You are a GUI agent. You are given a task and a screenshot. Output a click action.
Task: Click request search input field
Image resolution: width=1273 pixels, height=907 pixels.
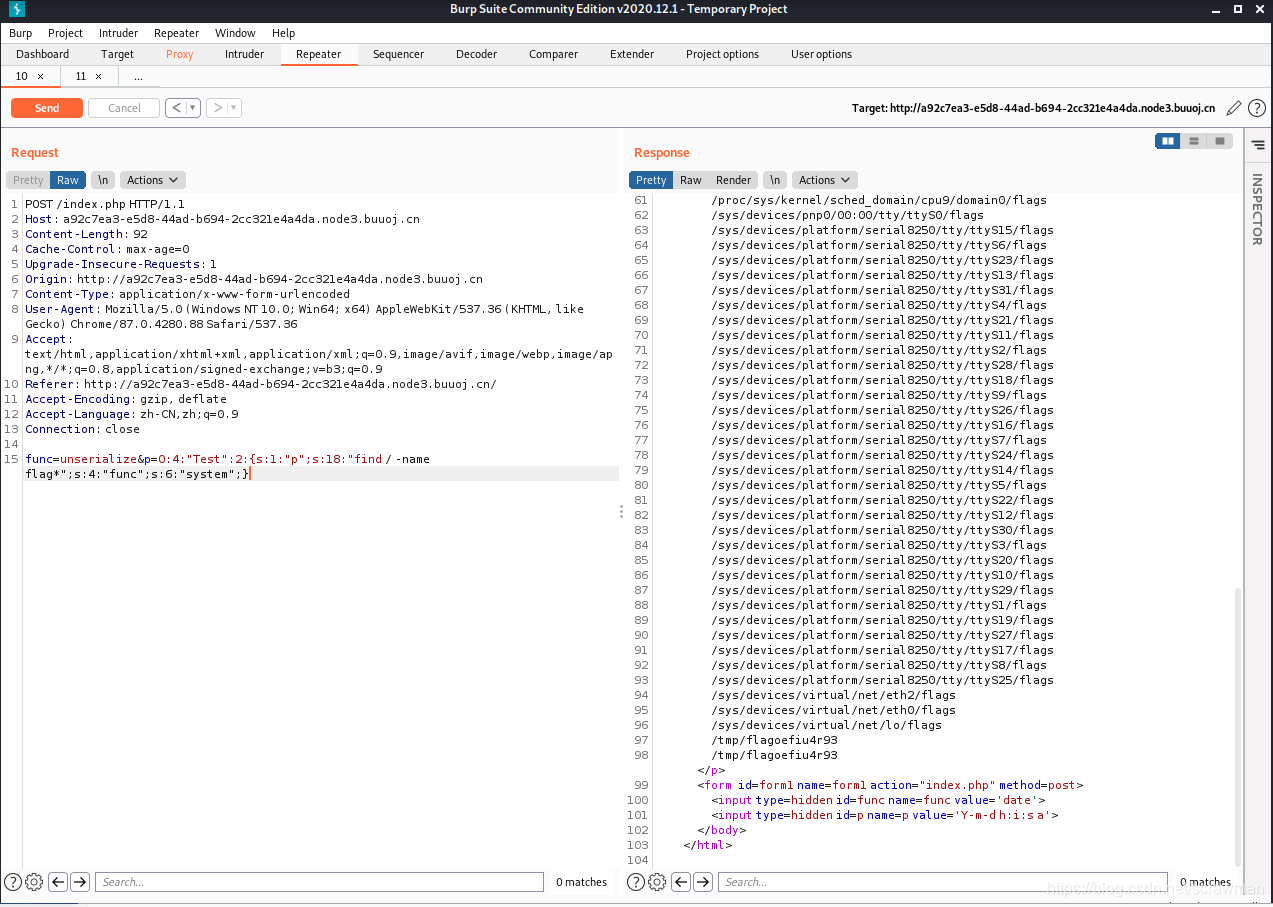pyautogui.click(x=319, y=882)
